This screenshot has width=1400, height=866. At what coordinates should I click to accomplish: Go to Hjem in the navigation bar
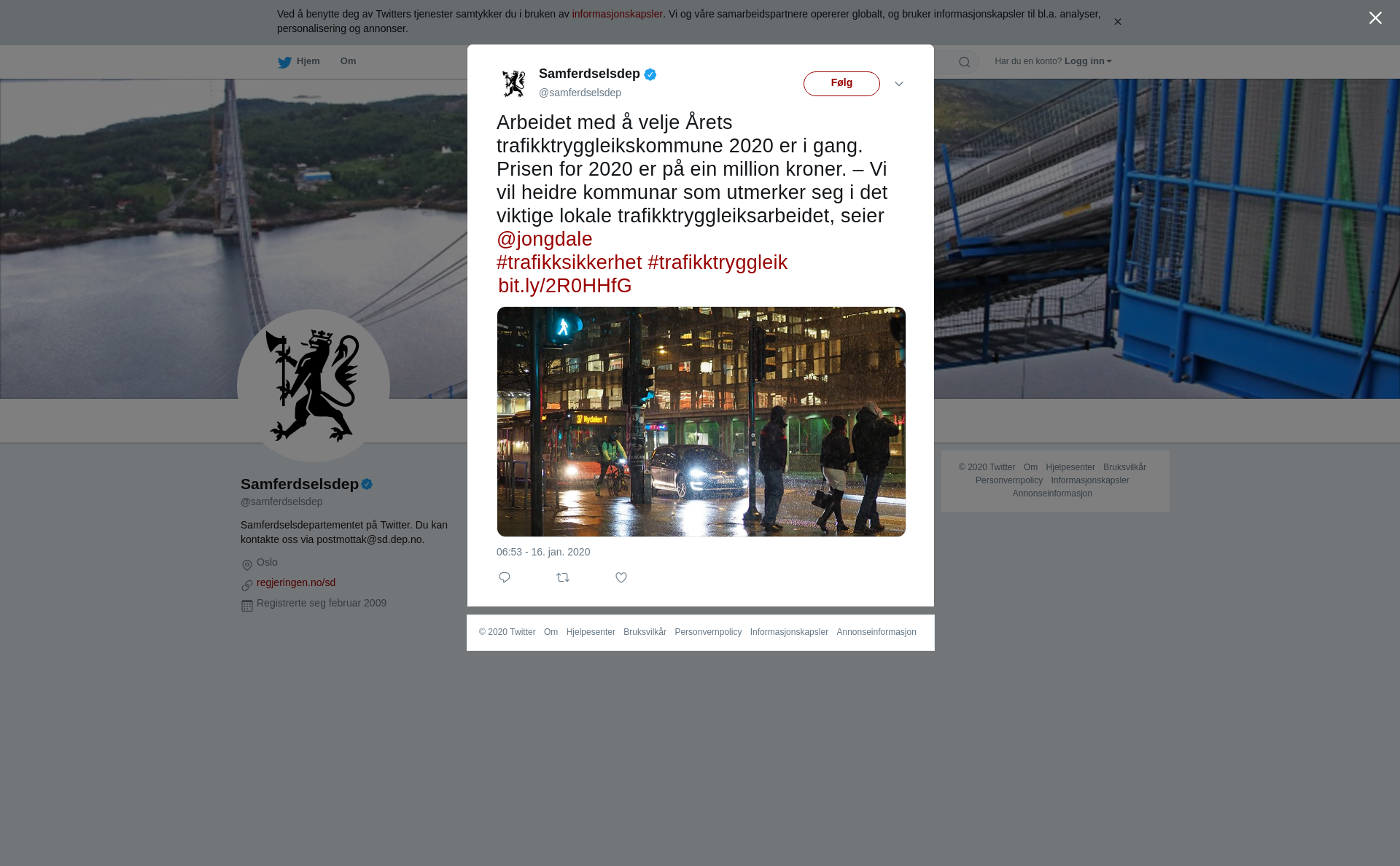[308, 61]
